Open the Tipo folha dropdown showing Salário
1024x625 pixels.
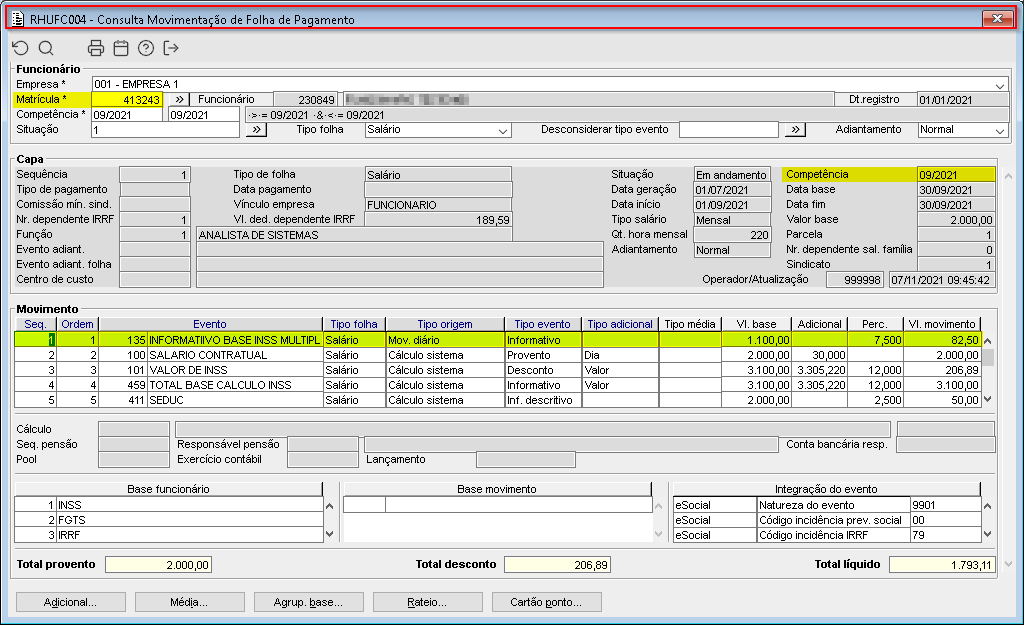coord(502,130)
